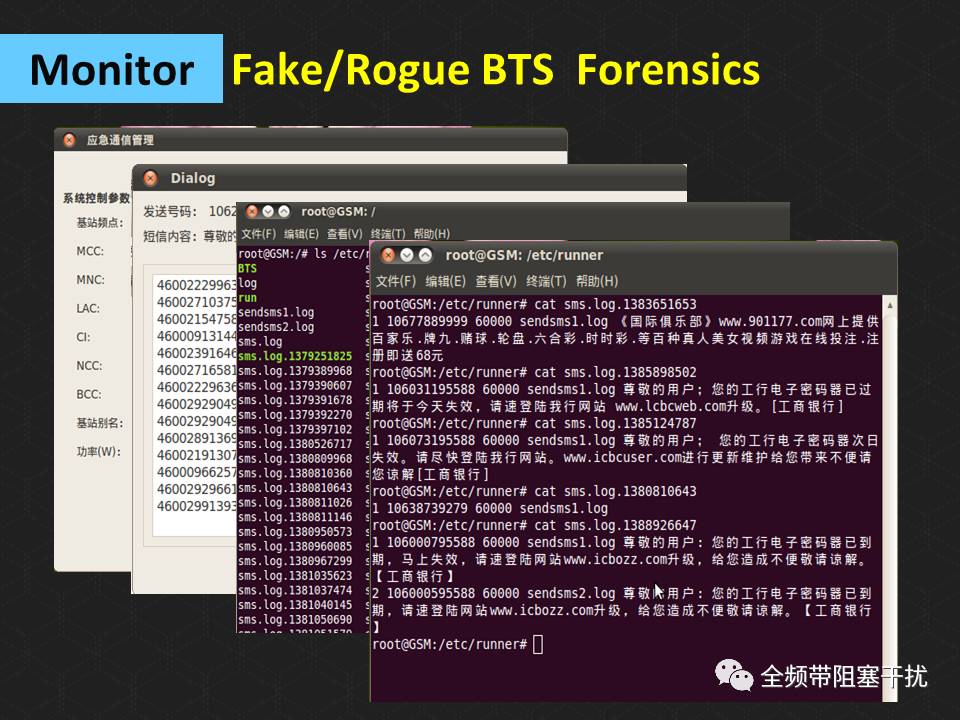The image size is (960, 720).
Task: Click sms.log.1379389968 in the file listing
Action: click(x=295, y=371)
